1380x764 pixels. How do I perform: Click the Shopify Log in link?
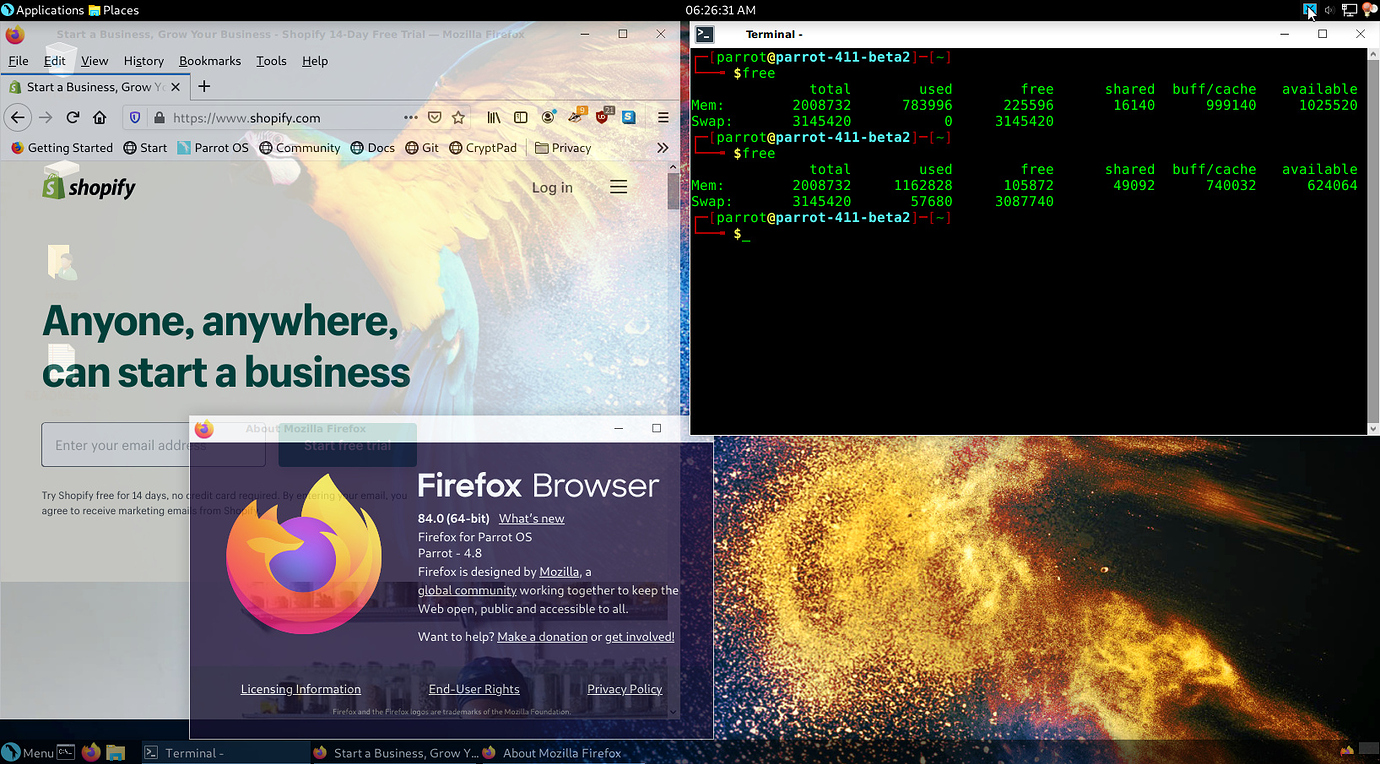pos(552,187)
